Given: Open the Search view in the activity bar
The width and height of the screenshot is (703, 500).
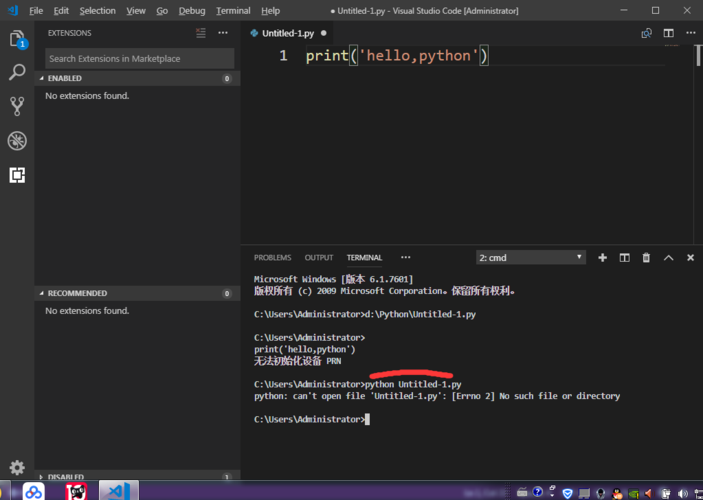Looking at the screenshot, I should 17,72.
